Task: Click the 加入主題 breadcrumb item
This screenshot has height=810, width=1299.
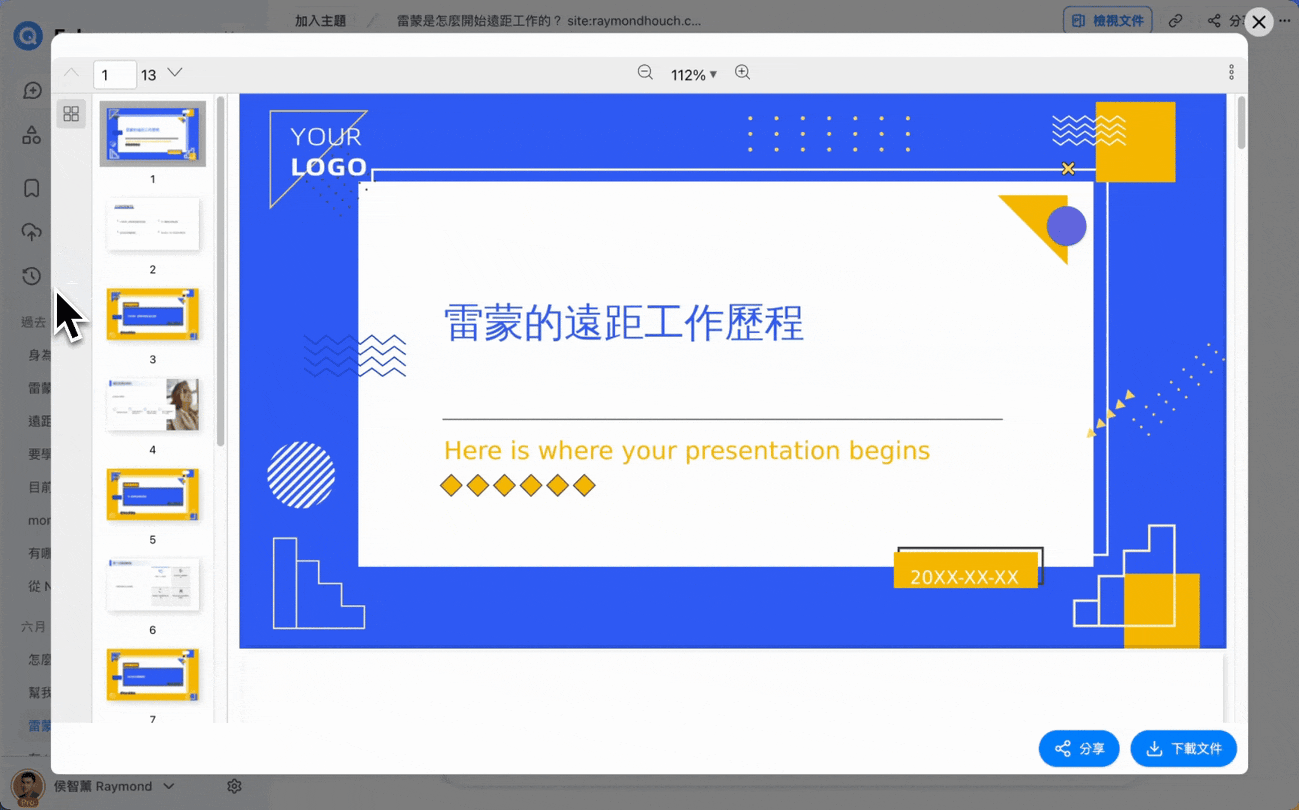Action: point(320,20)
